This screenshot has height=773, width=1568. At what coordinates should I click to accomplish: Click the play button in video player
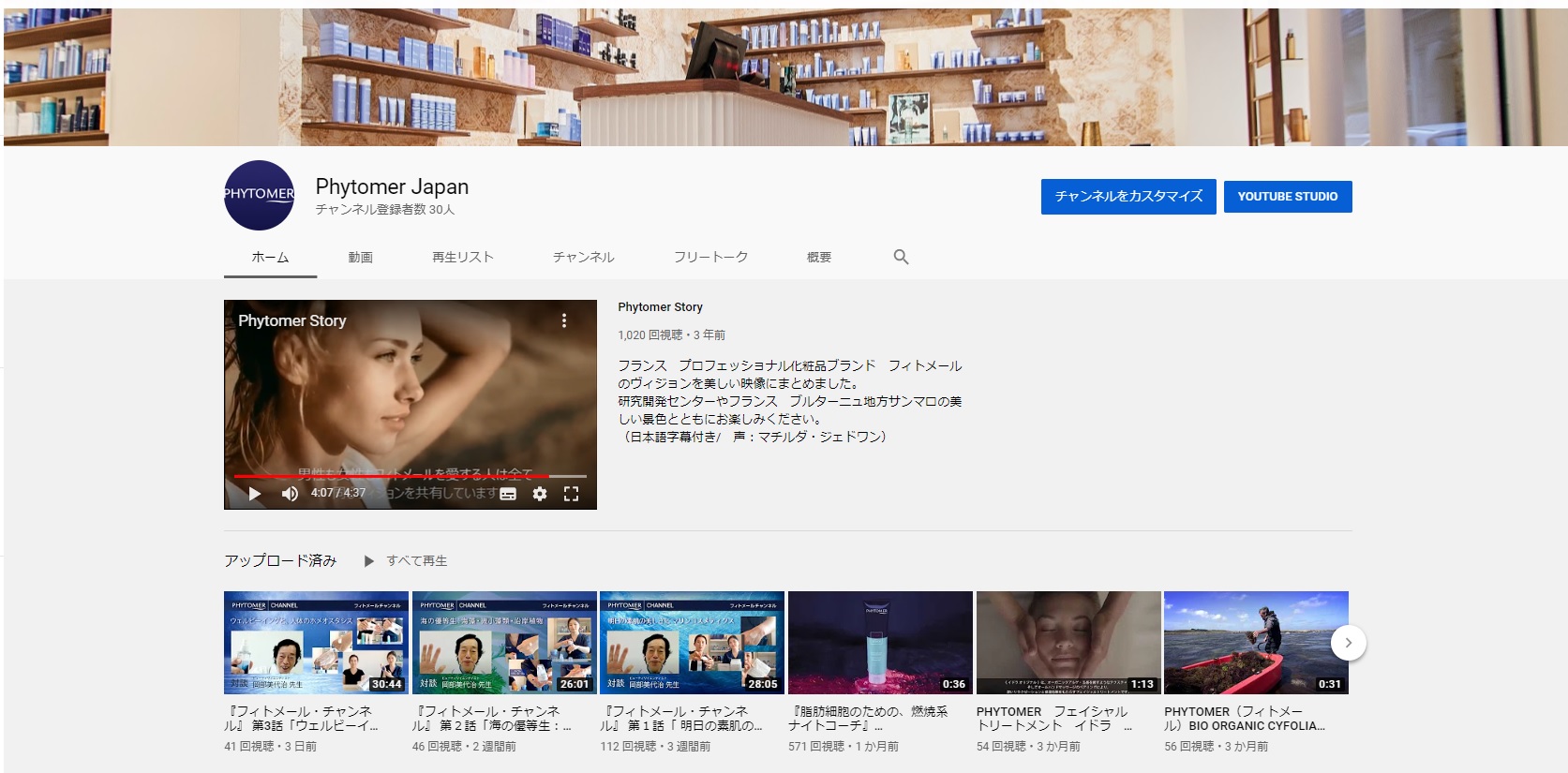tap(255, 494)
